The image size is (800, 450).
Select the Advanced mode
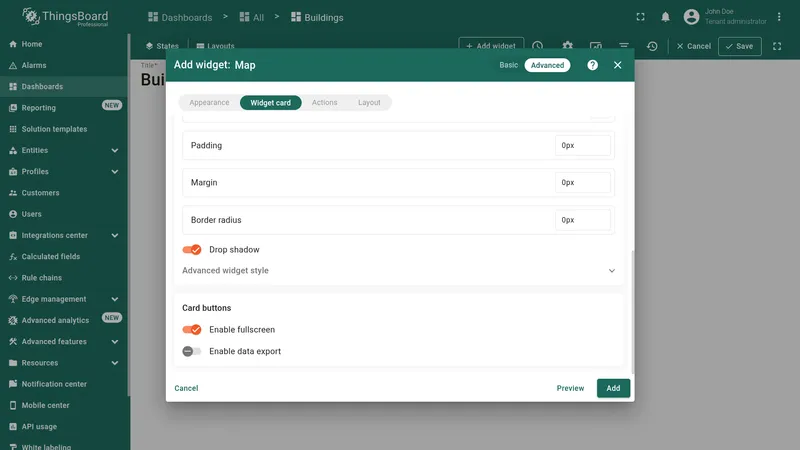tap(547, 65)
